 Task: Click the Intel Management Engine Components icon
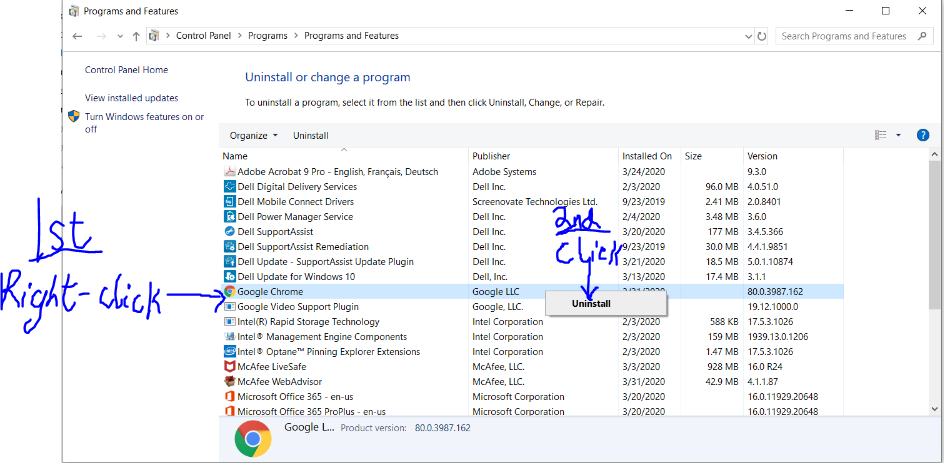click(x=229, y=337)
